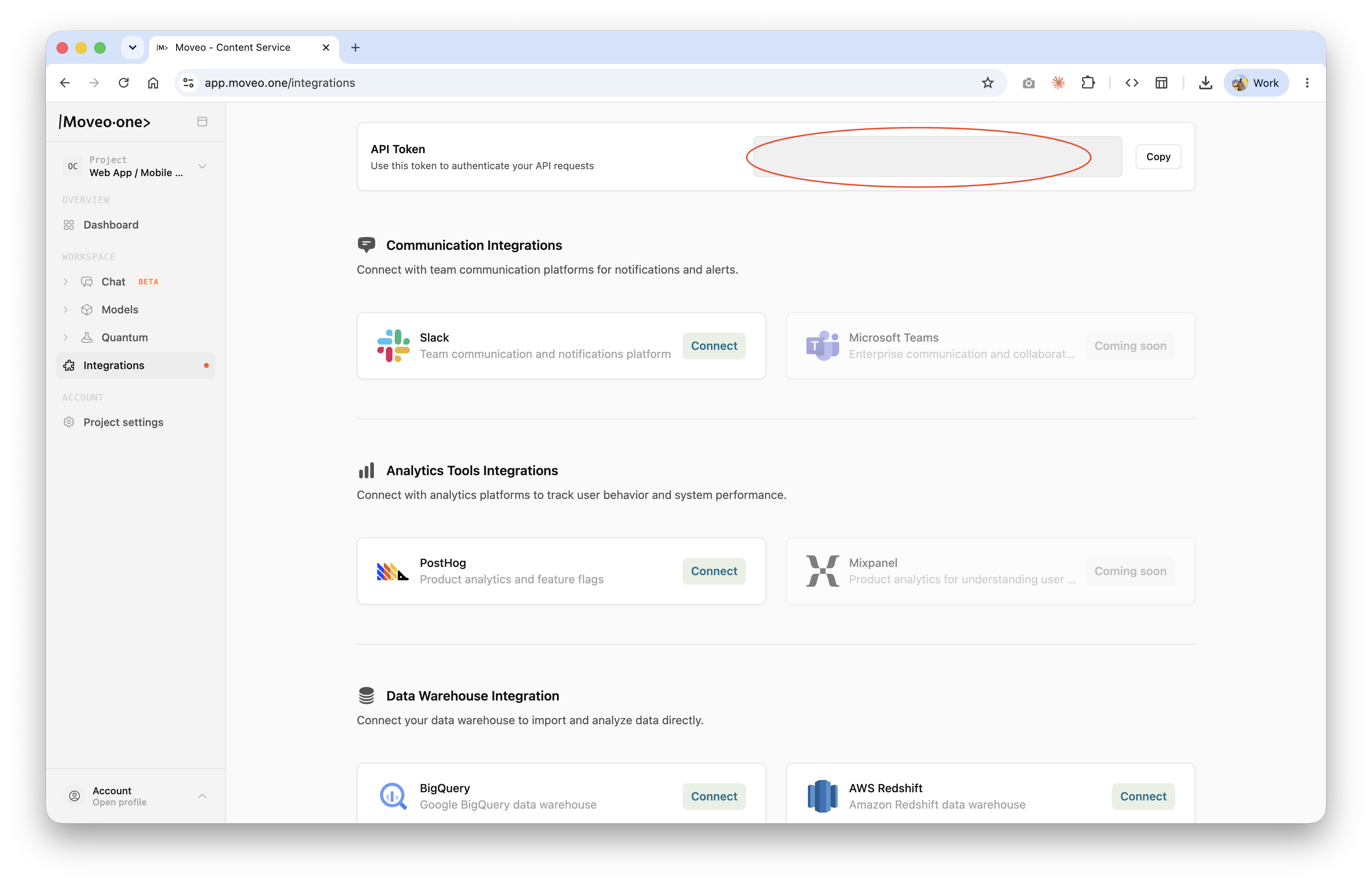Click the Dashboard grid icon
The image size is (1372, 884).
pyautogui.click(x=69, y=225)
